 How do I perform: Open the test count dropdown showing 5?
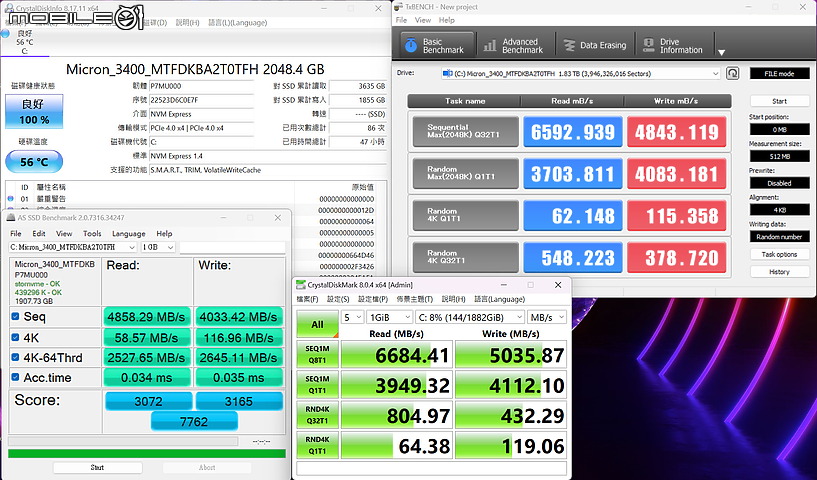pyautogui.click(x=352, y=317)
